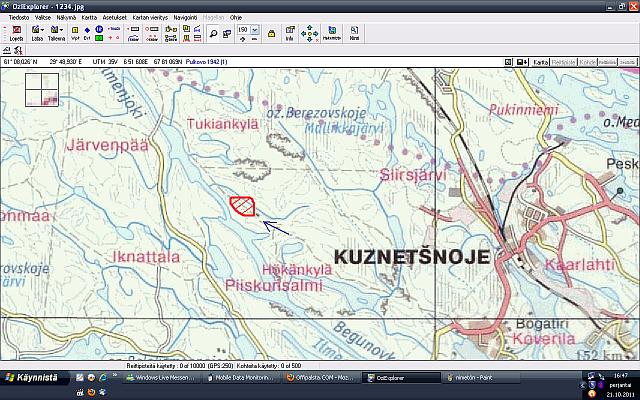Click the Info toolbar icon

coord(288,33)
